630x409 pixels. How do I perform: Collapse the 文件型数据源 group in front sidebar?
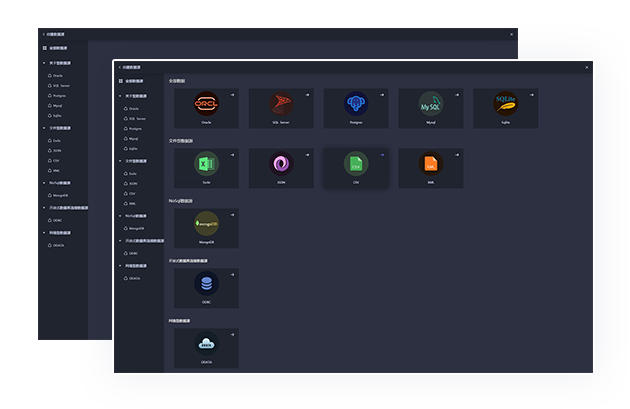(x=119, y=161)
